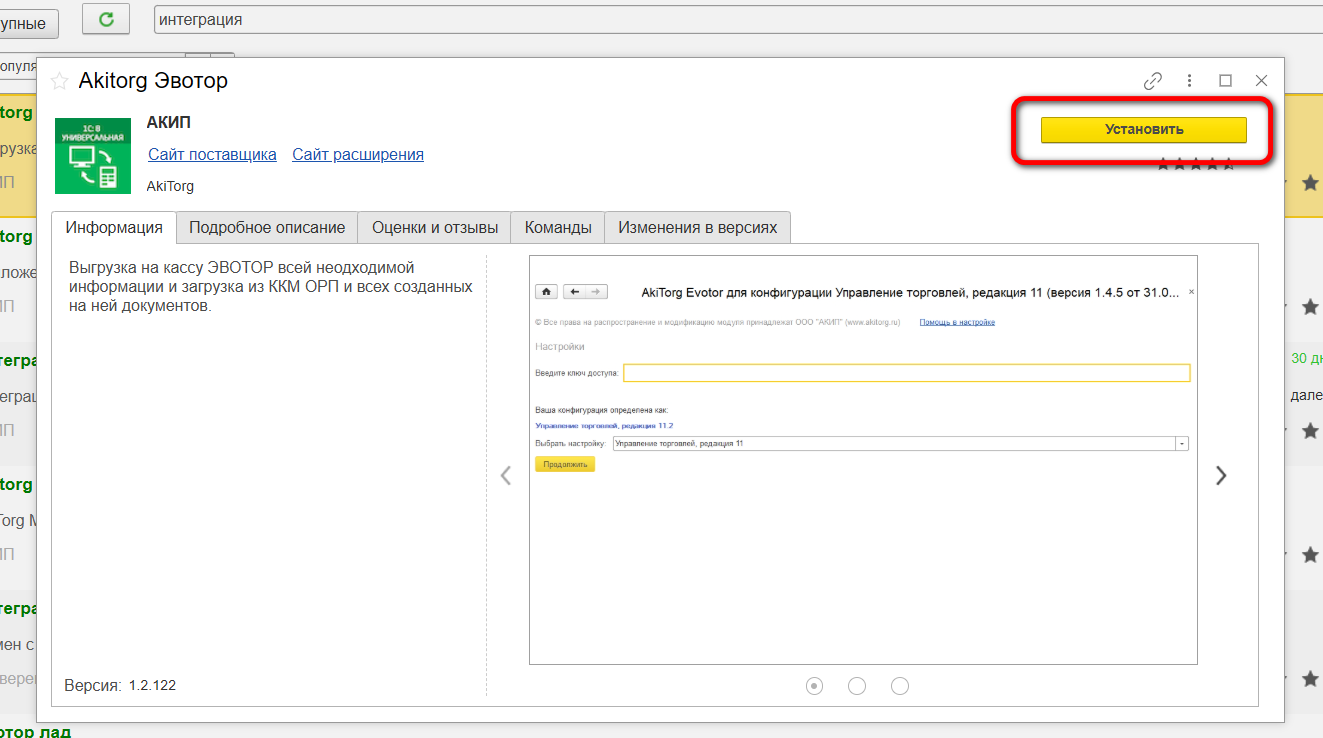Switch to the Информация tab
1323x738 pixels.
pos(114,227)
